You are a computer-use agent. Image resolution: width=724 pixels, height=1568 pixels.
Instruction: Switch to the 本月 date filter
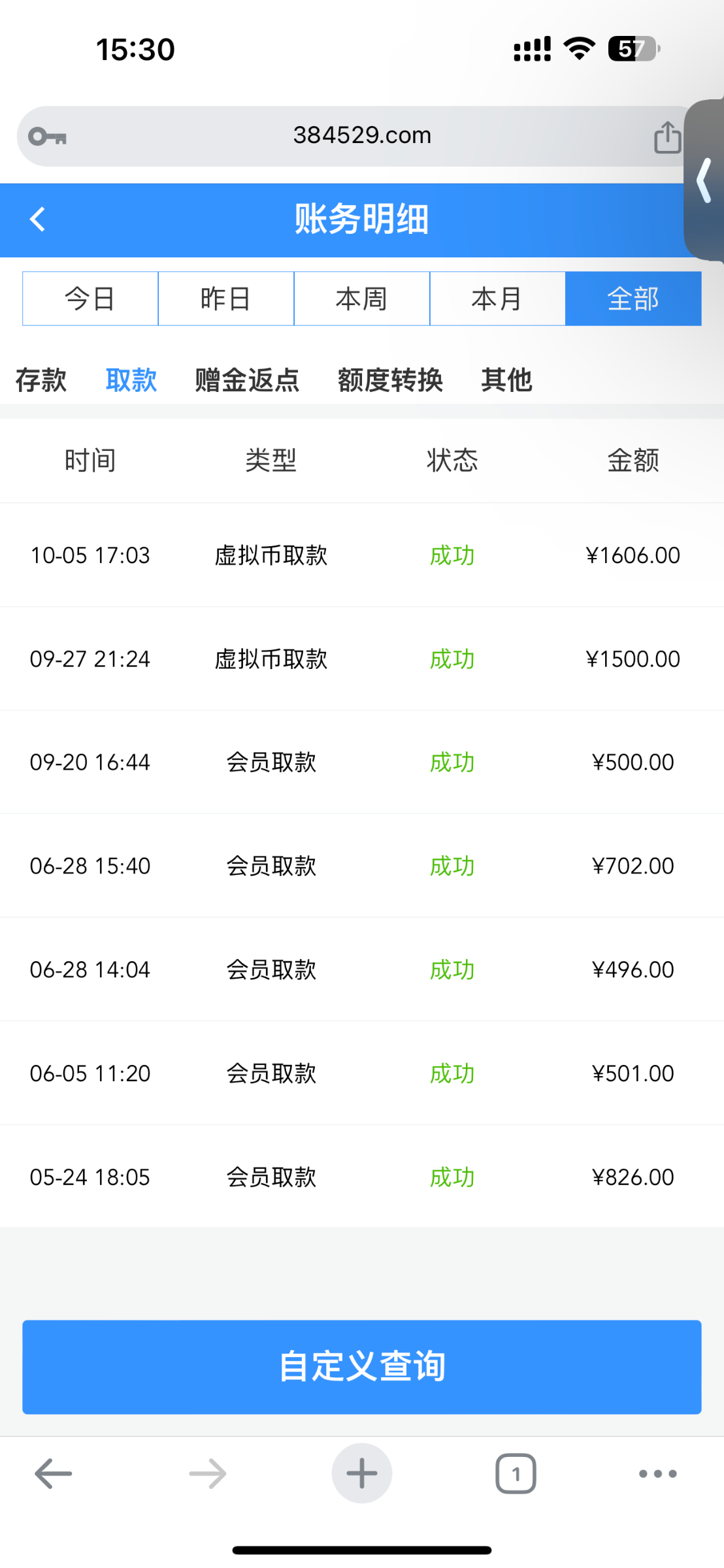(x=497, y=299)
